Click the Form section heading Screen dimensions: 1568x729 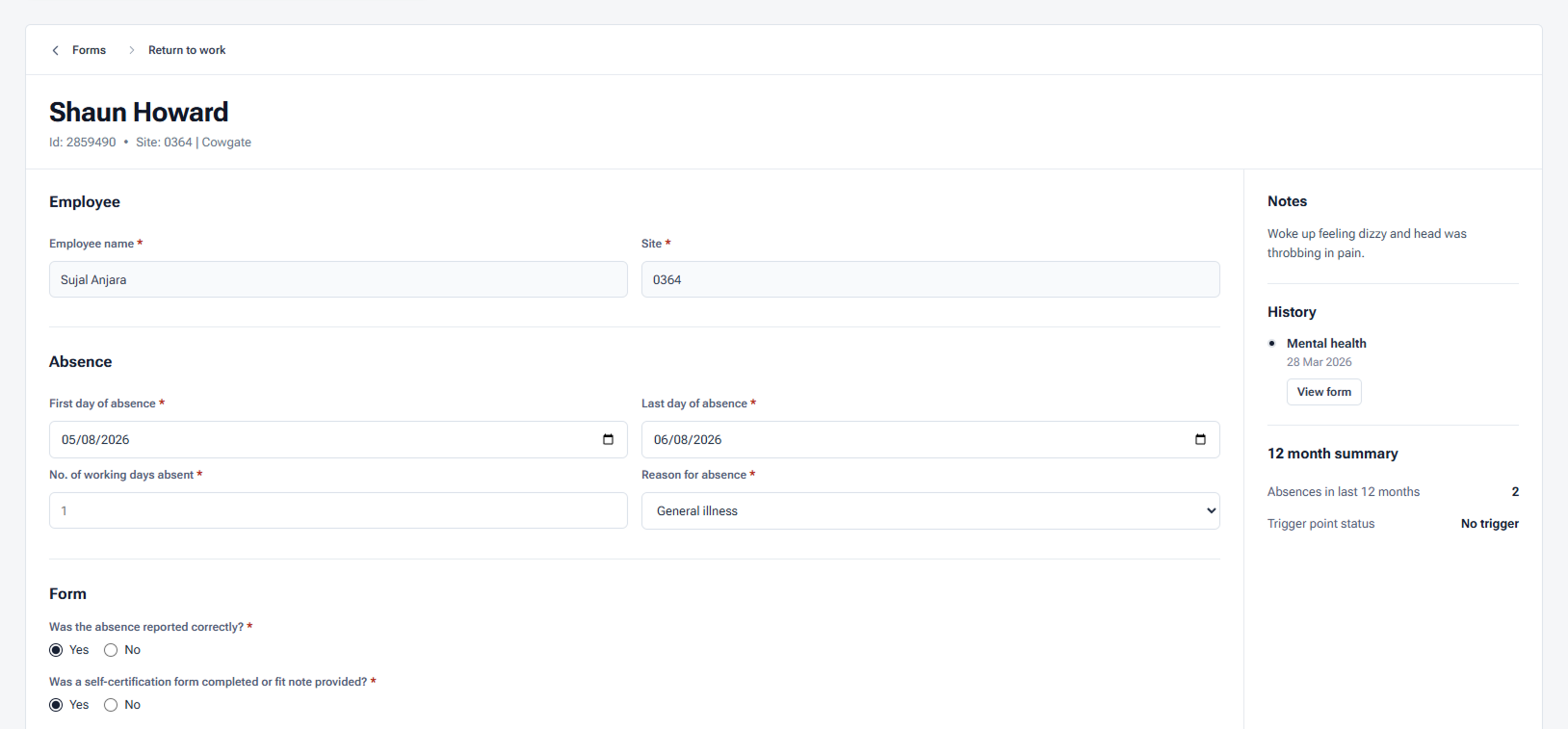[67, 594]
